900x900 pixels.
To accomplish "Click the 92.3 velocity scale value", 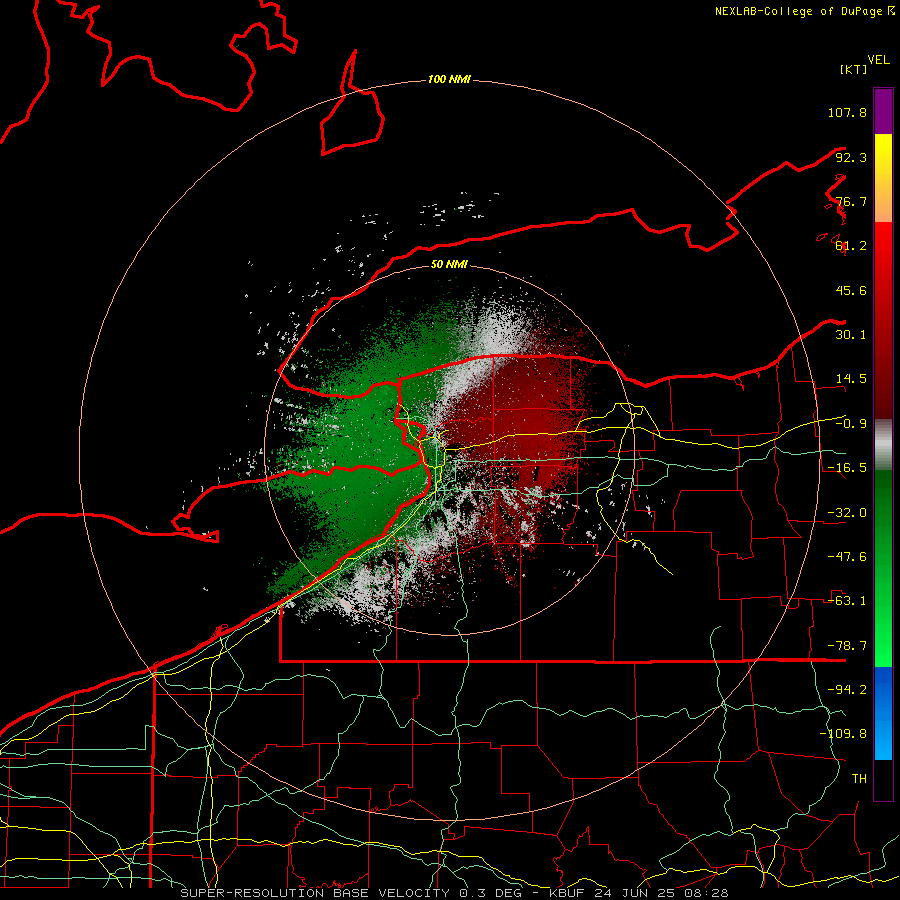I will click(x=851, y=157).
